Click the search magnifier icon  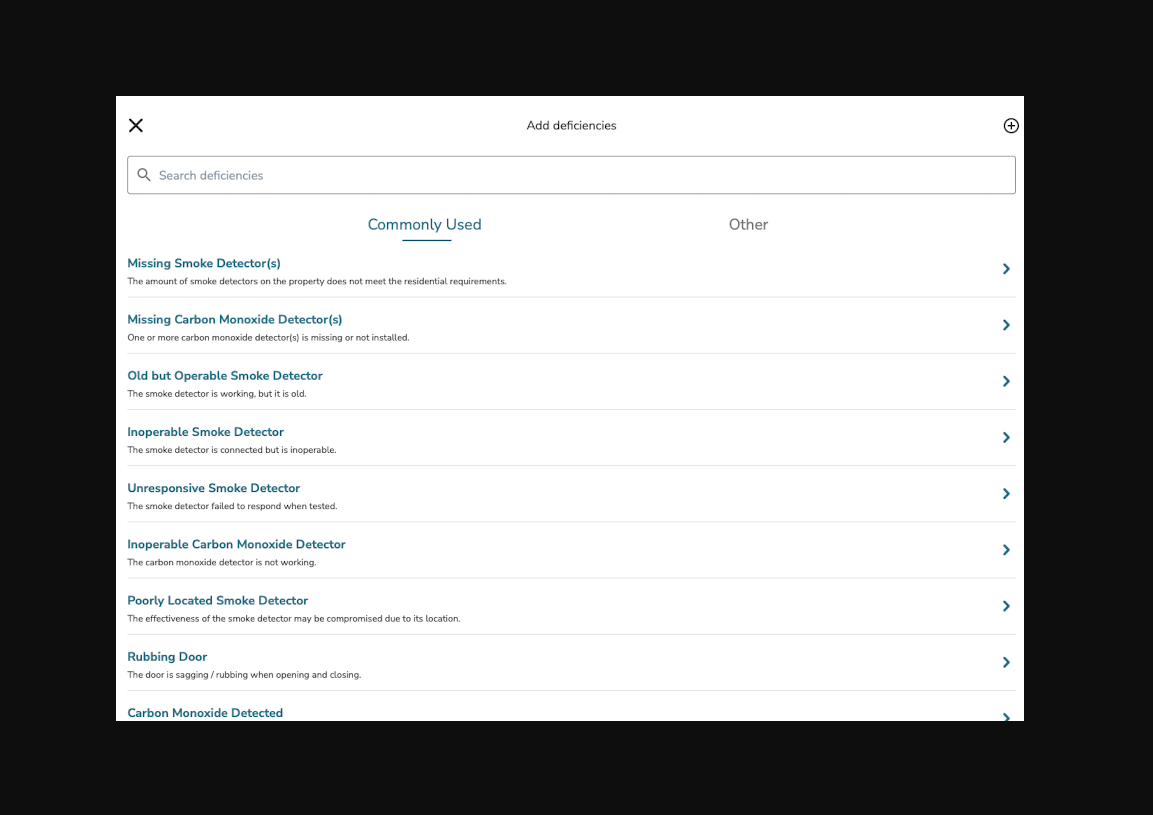(x=144, y=175)
